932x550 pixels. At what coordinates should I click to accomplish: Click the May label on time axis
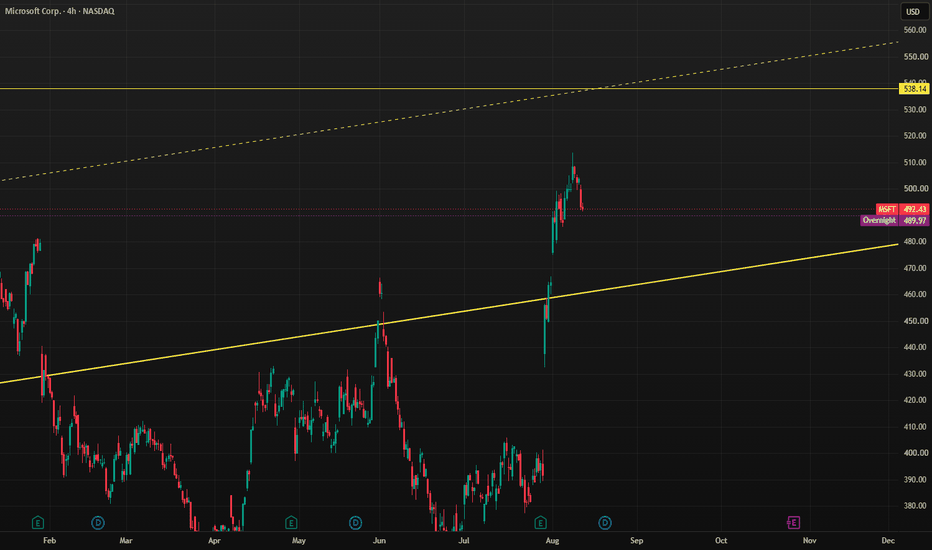pyautogui.click(x=298, y=540)
